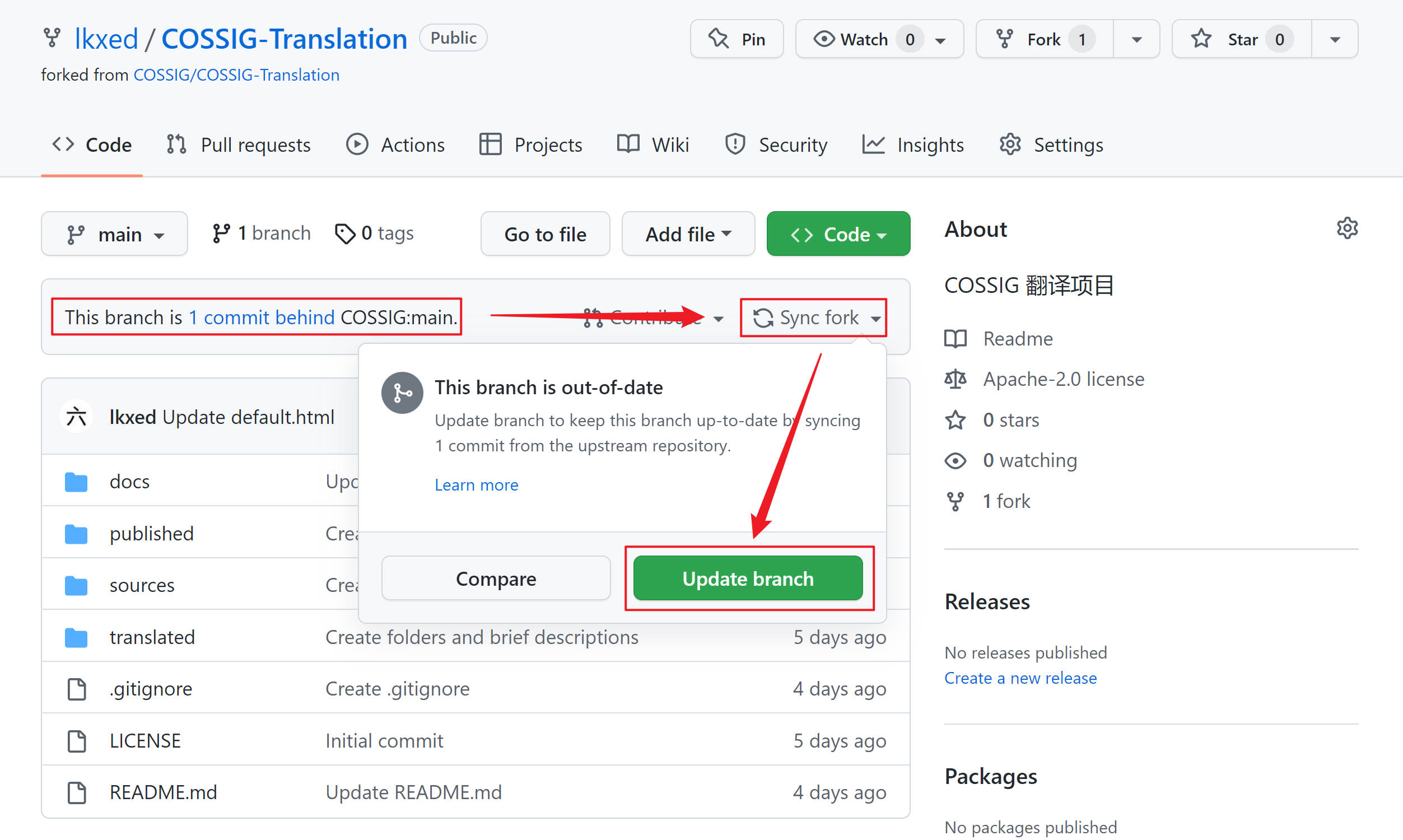Click the fork icon beside lkxed repository name

52,39
